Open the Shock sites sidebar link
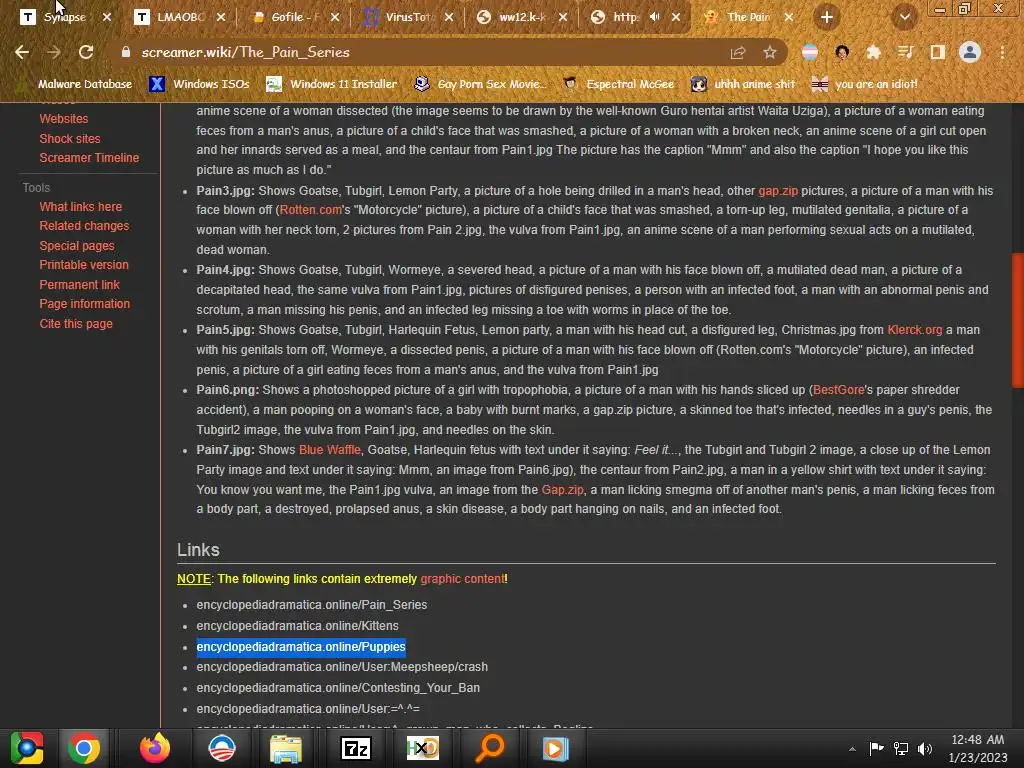The image size is (1024, 768). coord(70,138)
